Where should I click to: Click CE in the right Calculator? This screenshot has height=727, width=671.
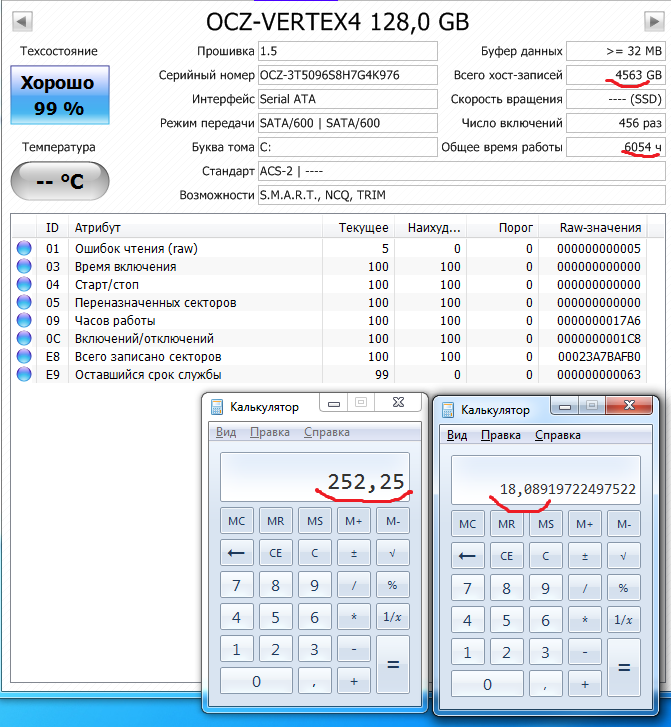tap(506, 556)
